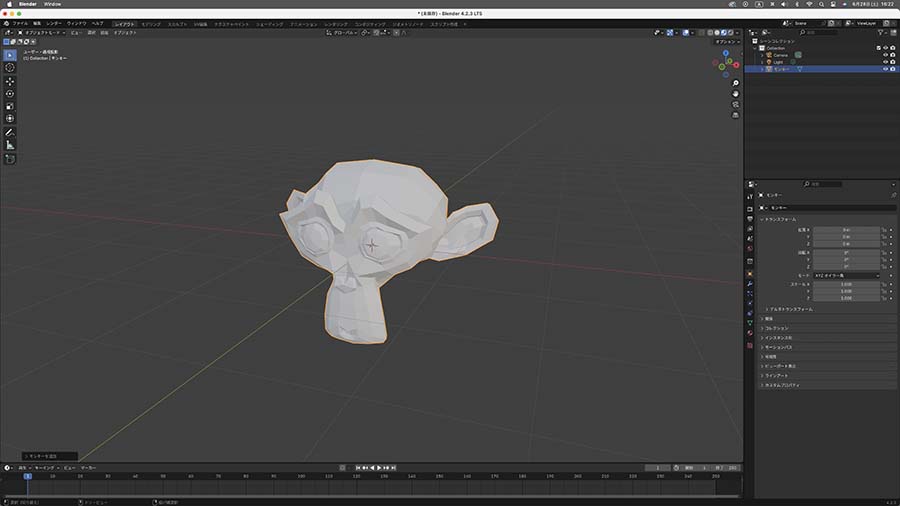
Task: Toggle Collection exclude checkbox in Outliner
Action: [x=878, y=48]
